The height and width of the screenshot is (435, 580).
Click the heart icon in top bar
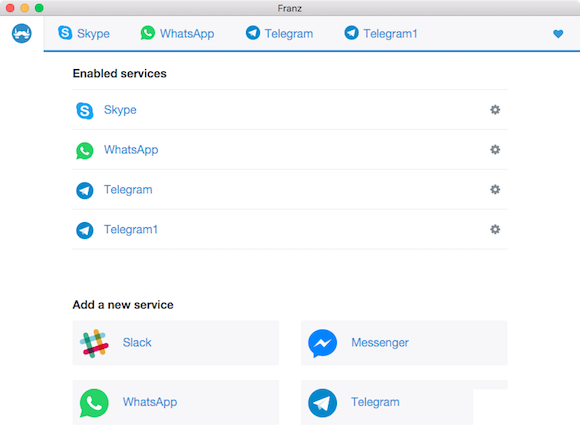pos(558,34)
